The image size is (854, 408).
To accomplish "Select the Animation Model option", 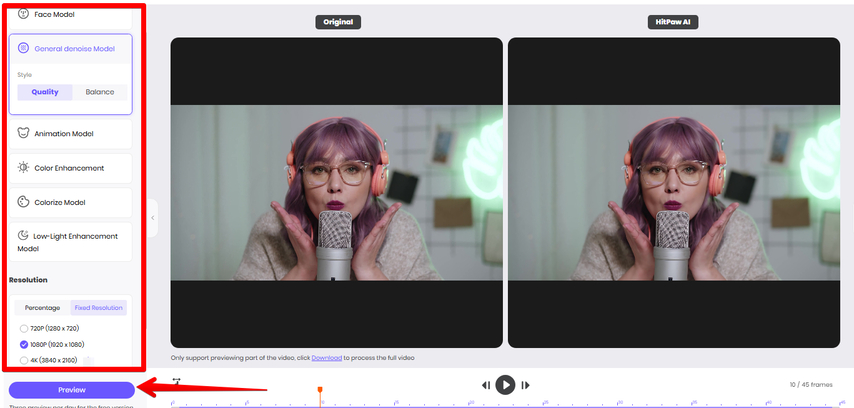I will pos(70,134).
